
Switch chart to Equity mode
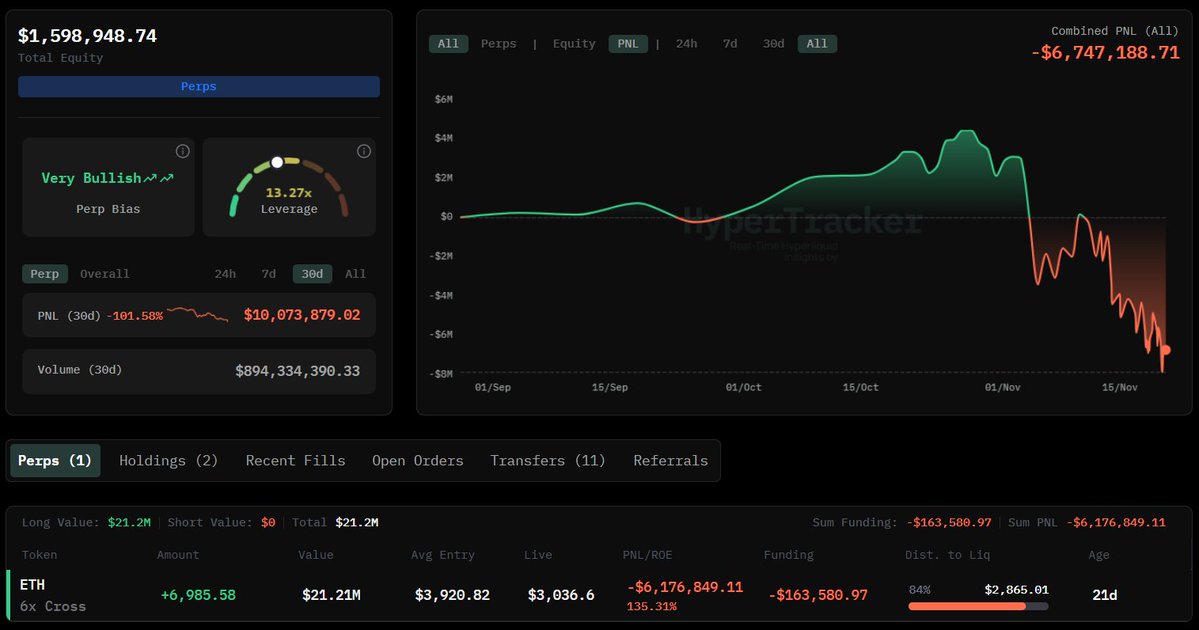574,44
